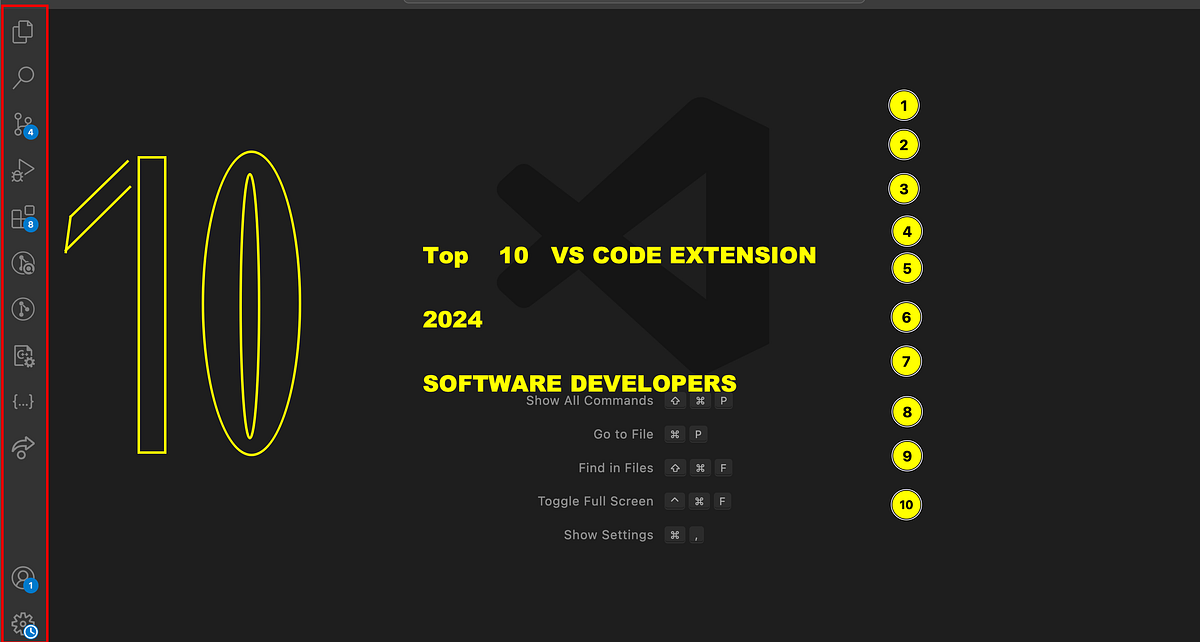Screen dimensions: 1200x642
Task: Open the Explorer view in the sidebar
Action: tap(23, 31)
